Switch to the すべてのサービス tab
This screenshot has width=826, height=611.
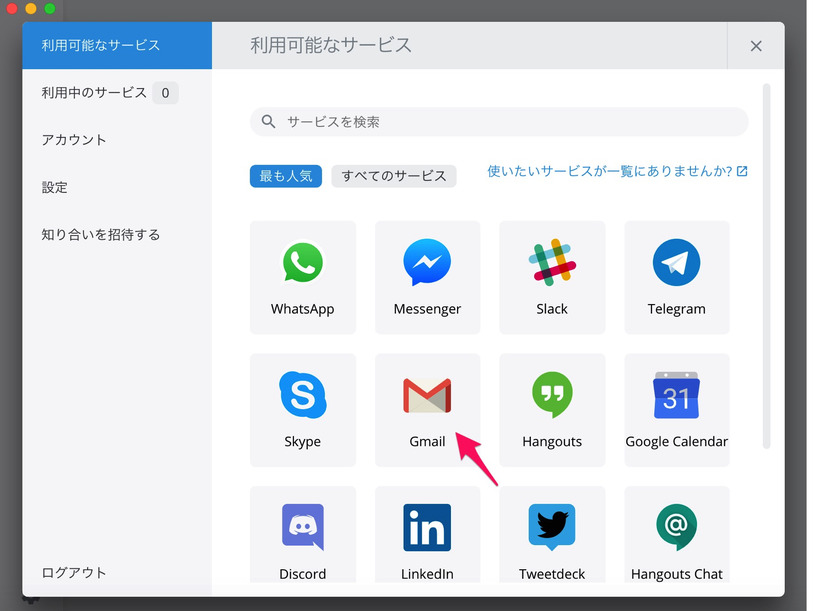(x=394, y=176)
